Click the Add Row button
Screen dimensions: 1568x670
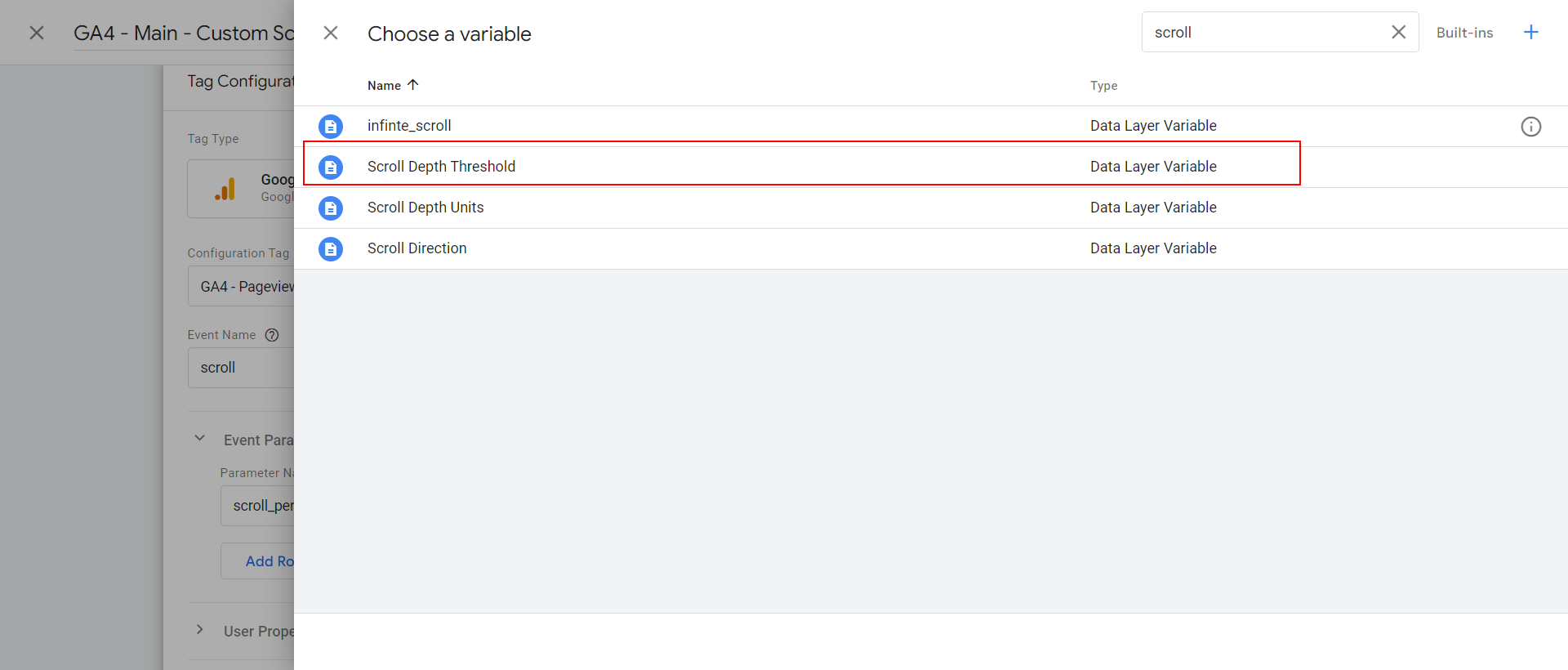pos(257,561)
